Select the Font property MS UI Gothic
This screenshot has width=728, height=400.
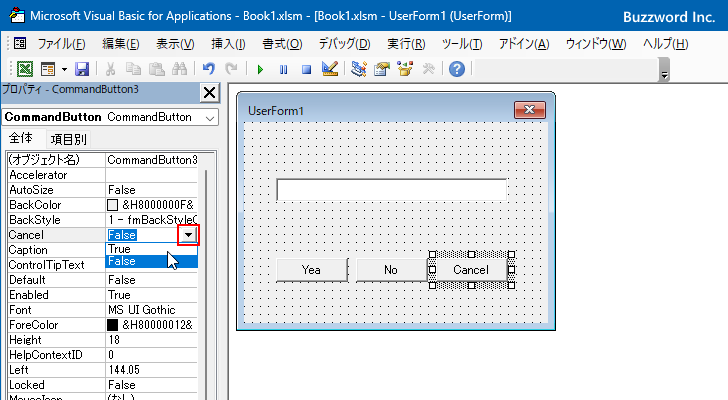click(x=152, y=310)
